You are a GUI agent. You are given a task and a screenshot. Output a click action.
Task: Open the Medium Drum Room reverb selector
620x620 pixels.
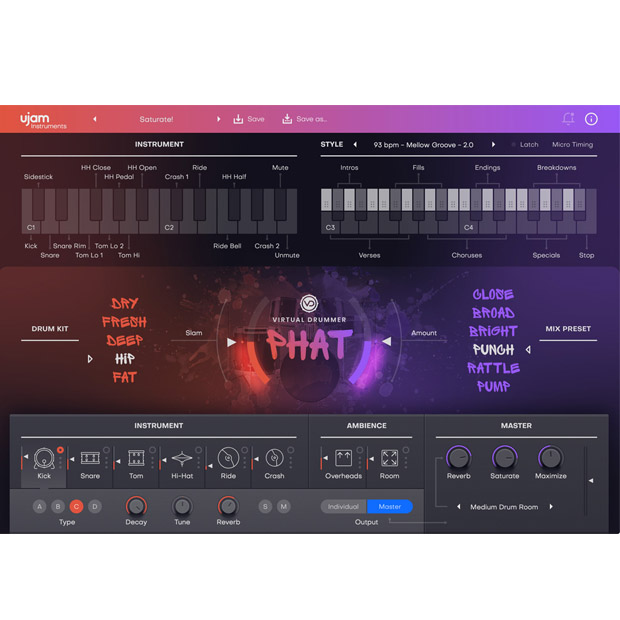point(504,507)
